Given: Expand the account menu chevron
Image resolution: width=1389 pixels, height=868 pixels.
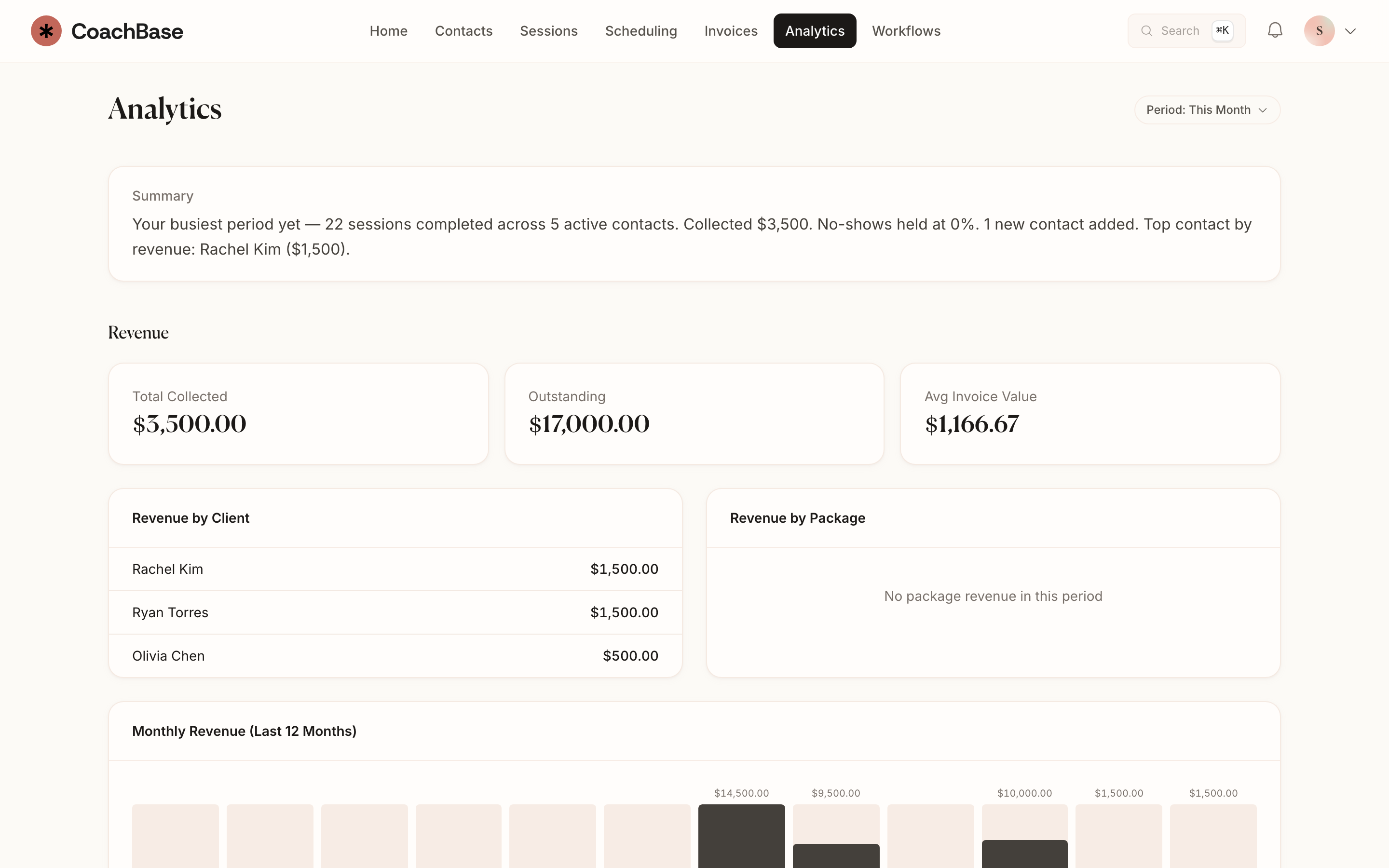Looking at the screenshot, I should 1350,31.
